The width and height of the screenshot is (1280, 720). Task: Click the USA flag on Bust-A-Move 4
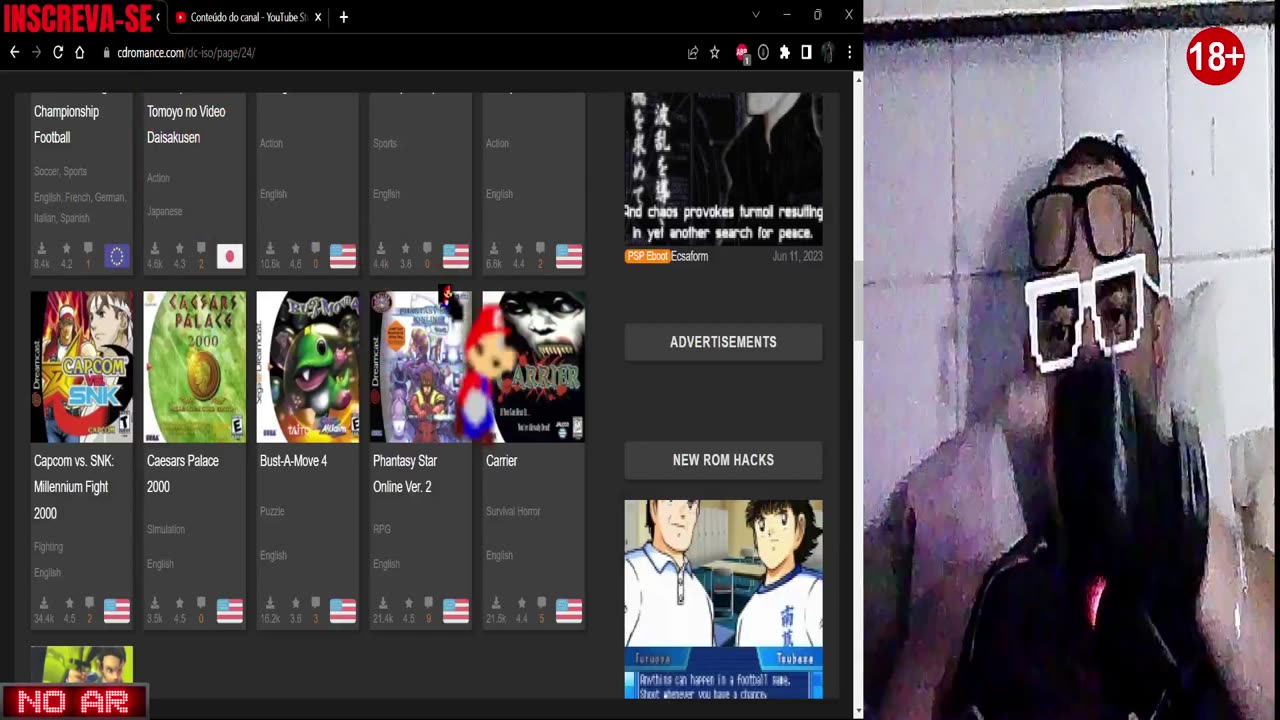click(x=343, y=611)
